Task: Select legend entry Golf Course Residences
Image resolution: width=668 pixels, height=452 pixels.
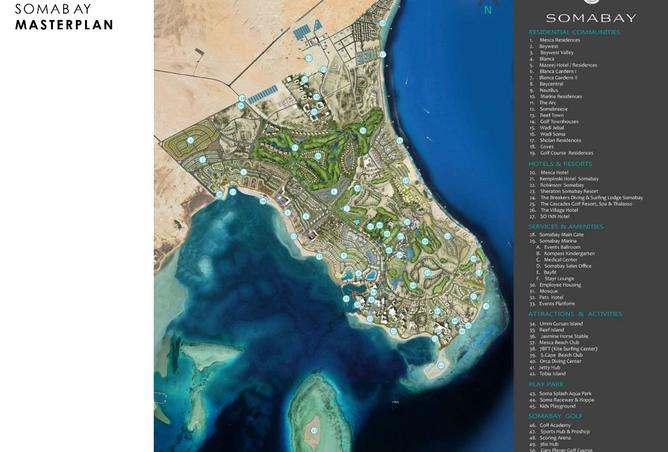Action: 561,153
